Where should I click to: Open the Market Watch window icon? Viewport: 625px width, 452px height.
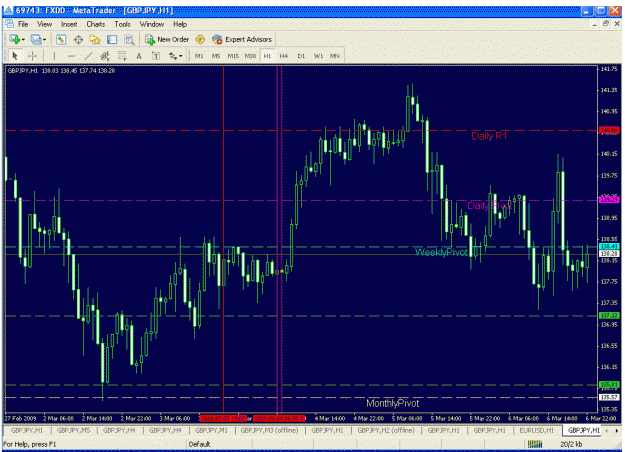pos(61,39)
